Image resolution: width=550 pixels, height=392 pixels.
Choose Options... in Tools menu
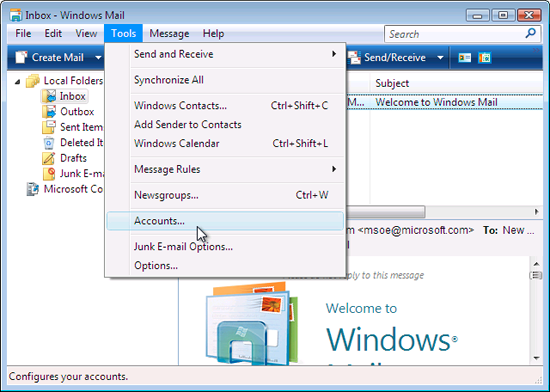[x=225, y=265]
